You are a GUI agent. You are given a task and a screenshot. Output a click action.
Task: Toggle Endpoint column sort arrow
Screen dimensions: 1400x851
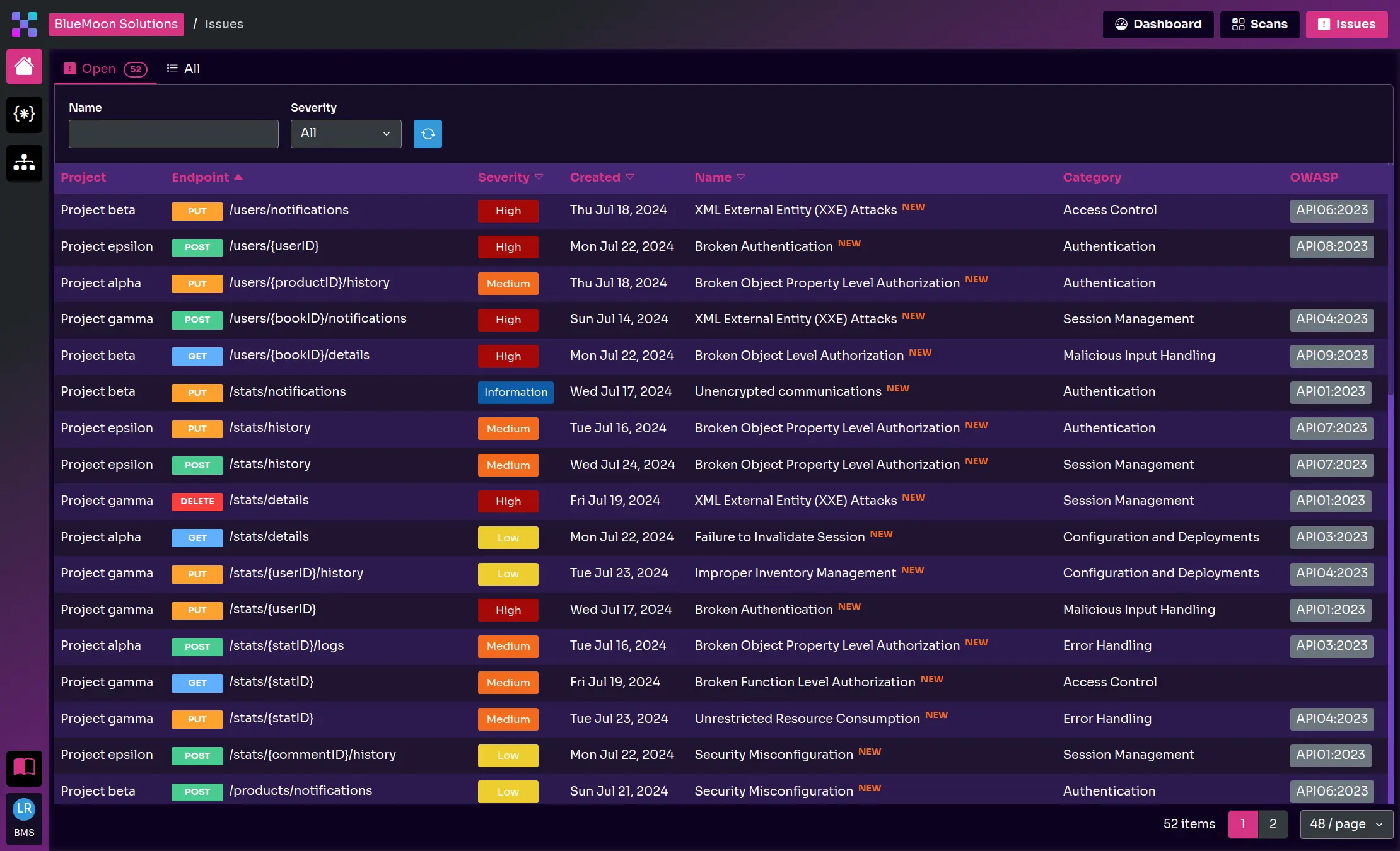(x=238, y=177)
